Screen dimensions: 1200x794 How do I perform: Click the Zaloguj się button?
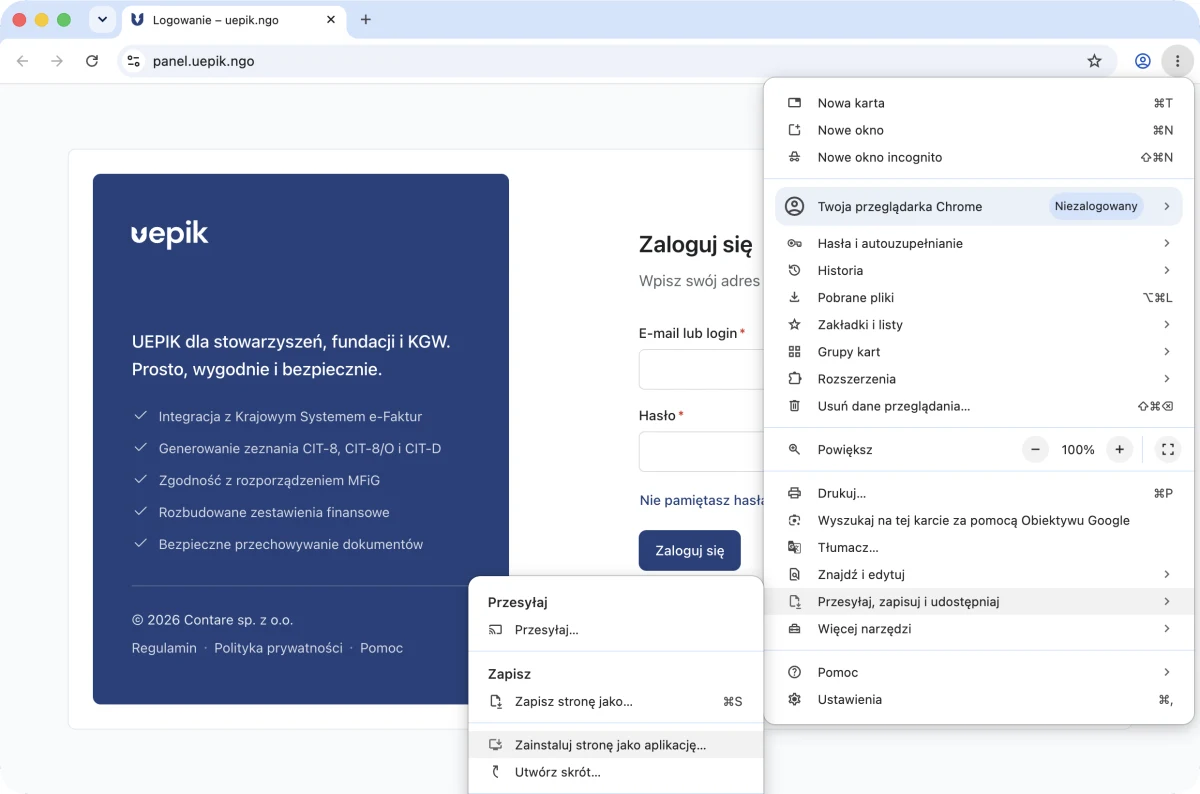690,550
